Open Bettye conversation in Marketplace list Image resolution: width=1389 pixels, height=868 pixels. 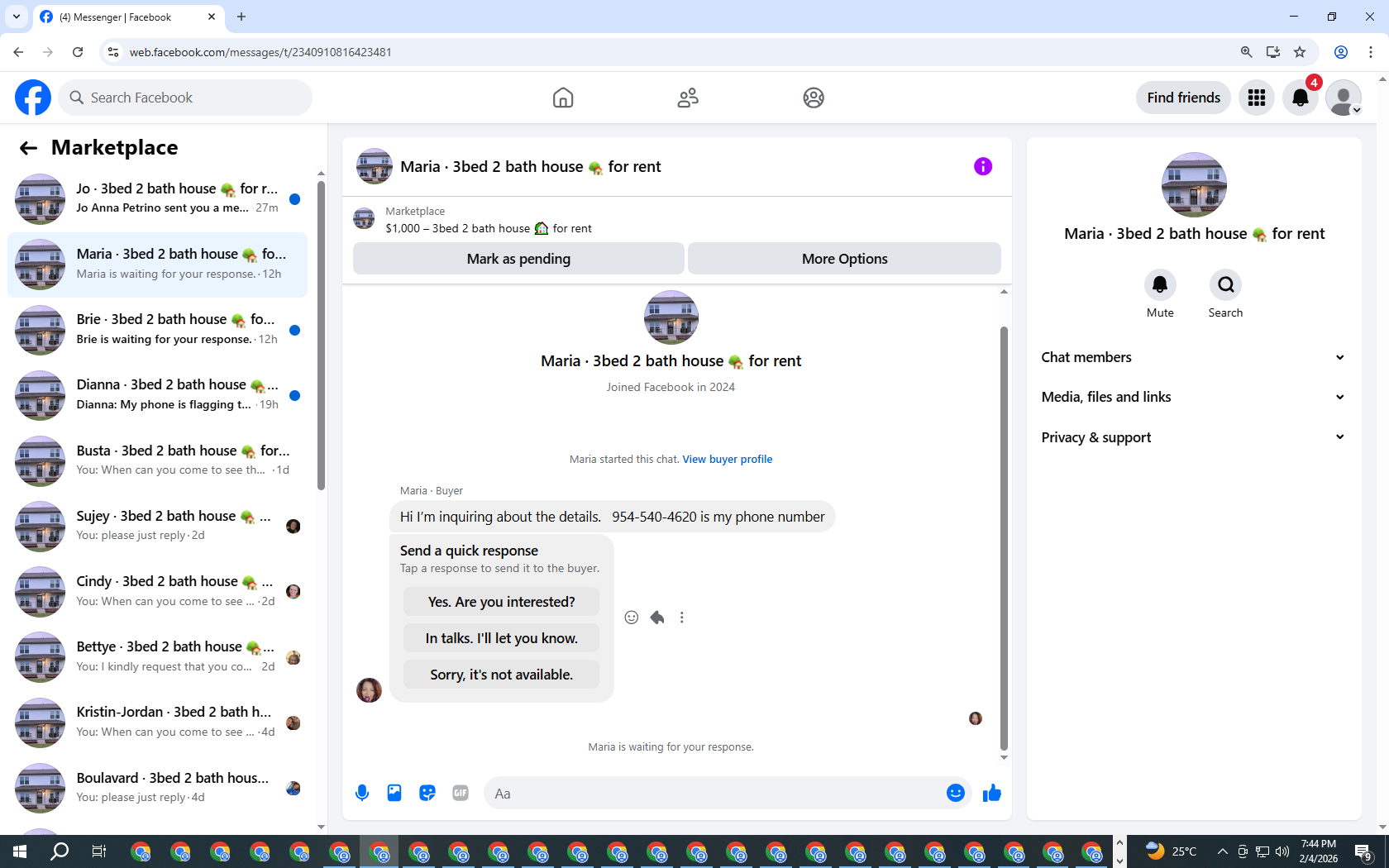(x=157, y=657)
